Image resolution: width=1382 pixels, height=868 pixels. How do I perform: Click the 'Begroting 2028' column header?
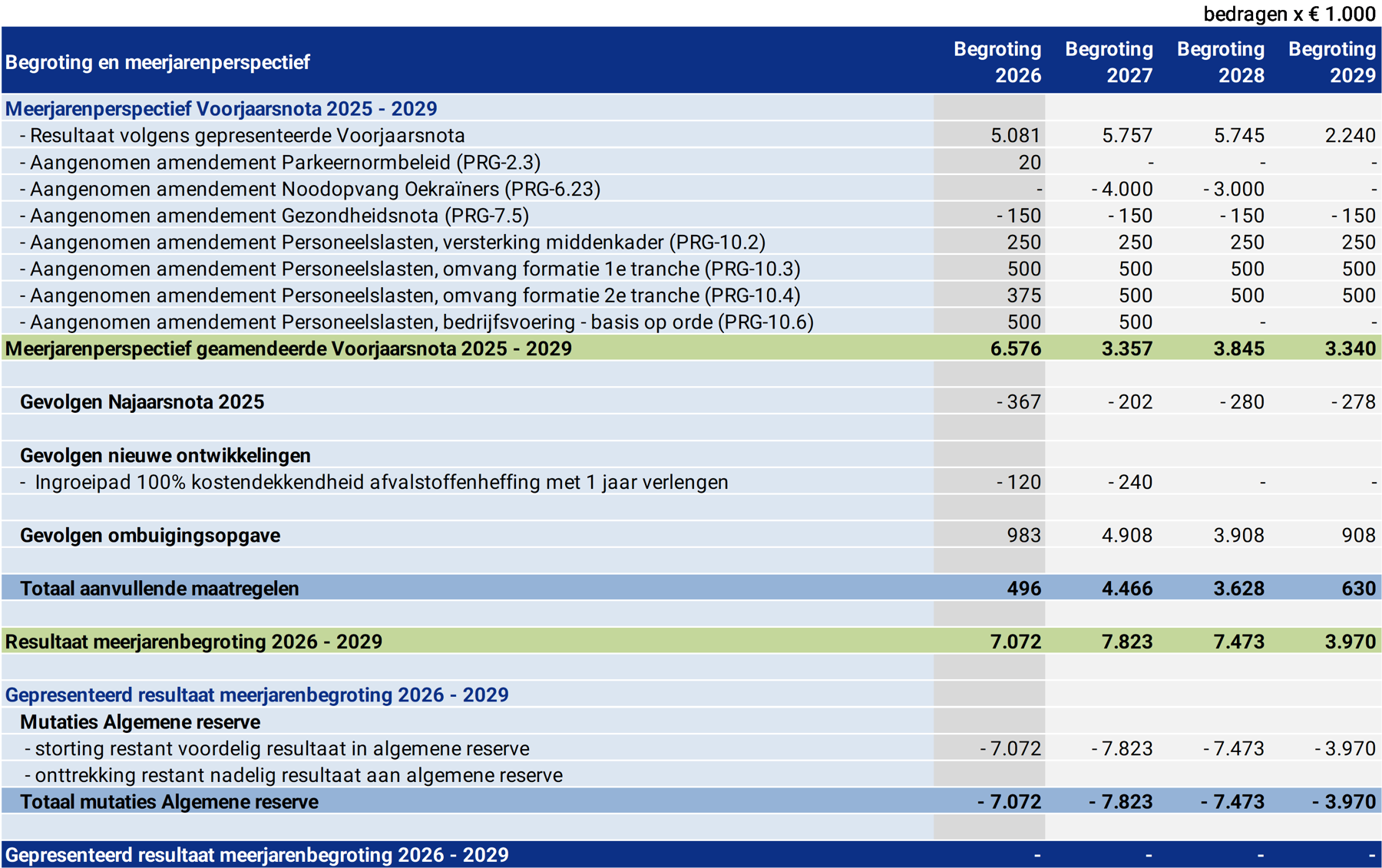click(x=1220, y=62)
